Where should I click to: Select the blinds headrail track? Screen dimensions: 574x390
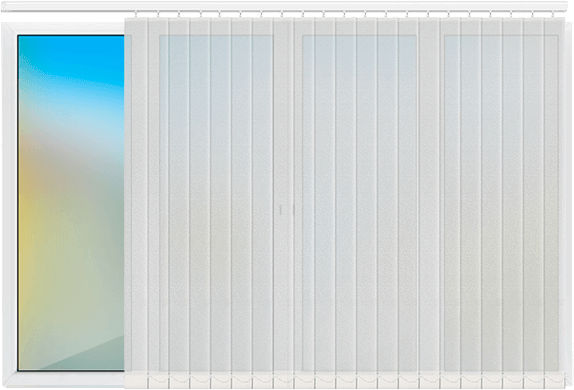[284, 7]
